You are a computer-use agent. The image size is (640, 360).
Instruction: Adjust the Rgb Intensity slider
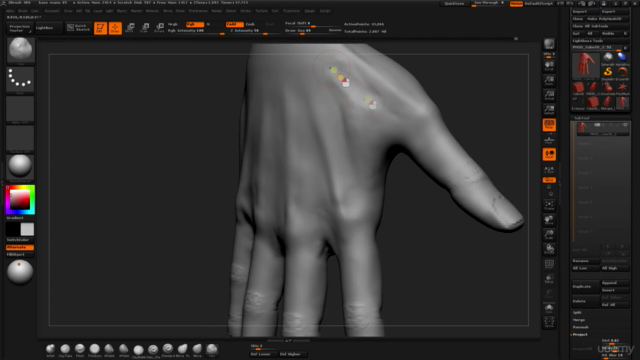(x=196, y=31)
